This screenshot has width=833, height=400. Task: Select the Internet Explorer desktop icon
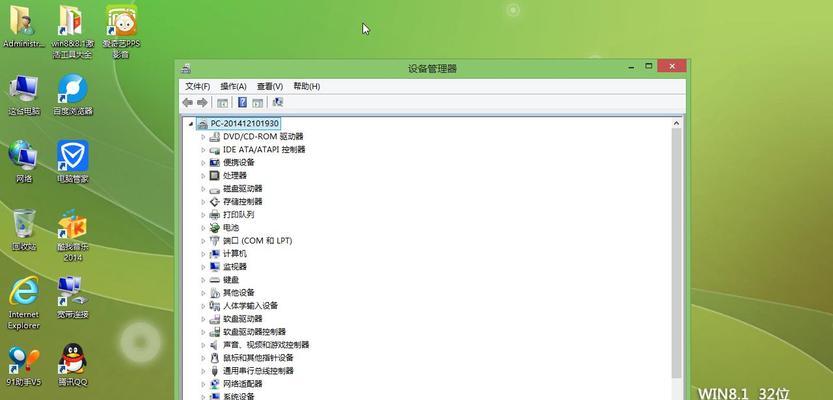click(x=24, y=303)
